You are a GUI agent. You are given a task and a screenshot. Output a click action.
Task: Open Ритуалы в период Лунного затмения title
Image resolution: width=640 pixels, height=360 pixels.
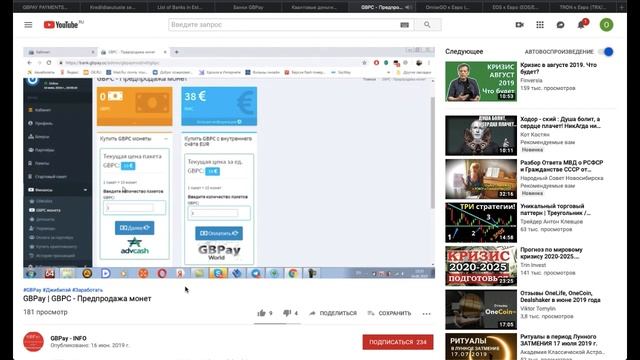click(558, 340)
